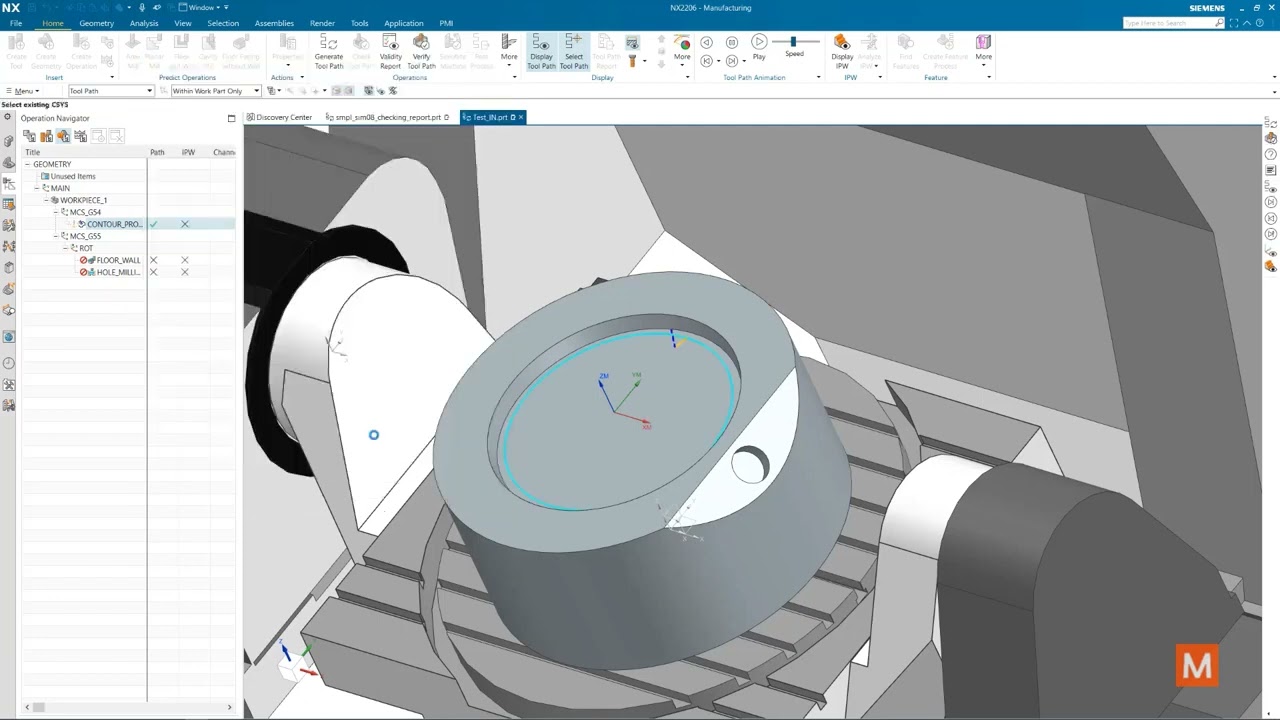Switch to Discovery Center document tab
The width and height of the screenshot is (1280, 720).
[279, 117]
